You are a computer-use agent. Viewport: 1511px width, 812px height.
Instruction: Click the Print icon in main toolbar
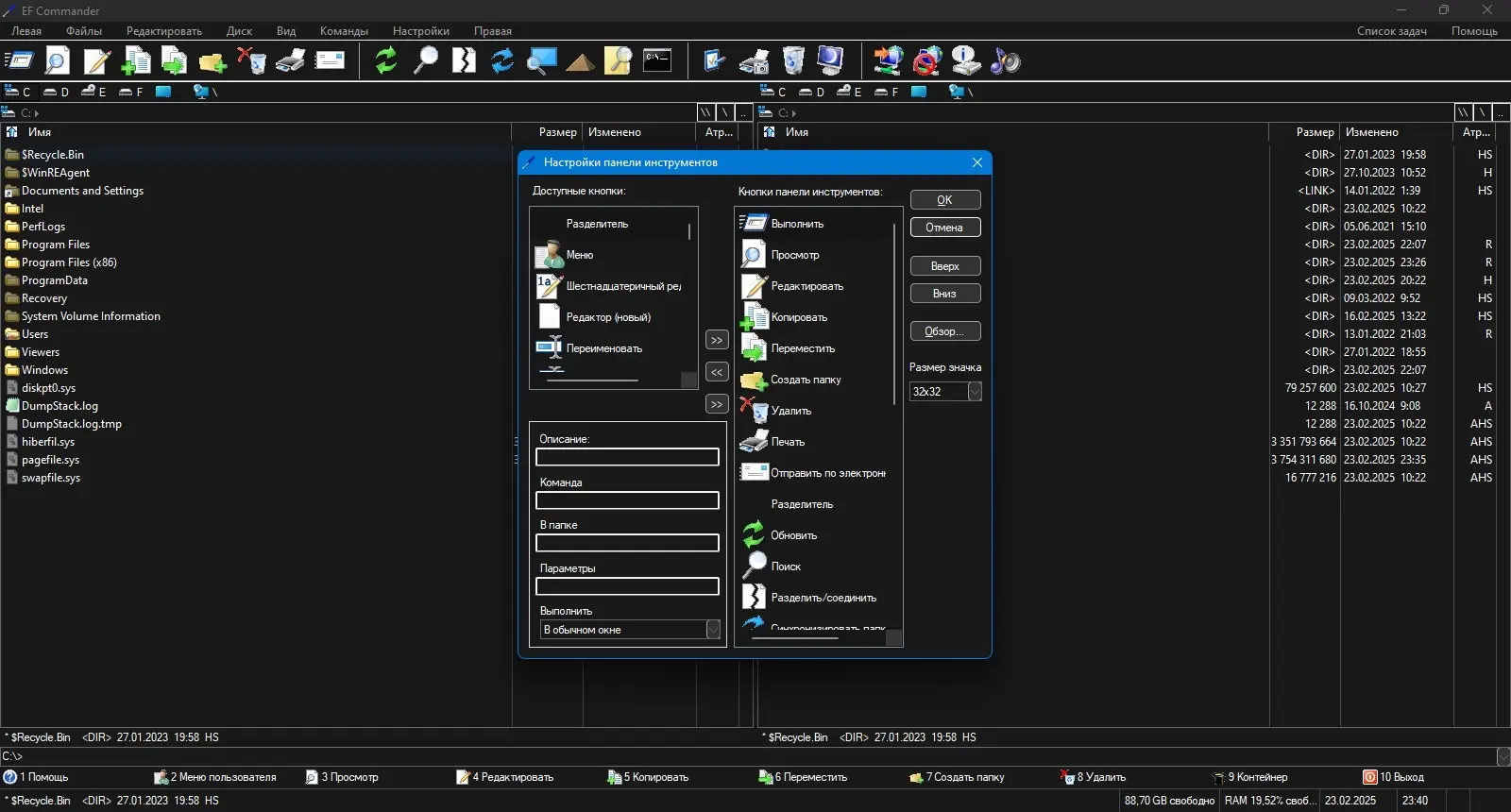coord(290,60)
